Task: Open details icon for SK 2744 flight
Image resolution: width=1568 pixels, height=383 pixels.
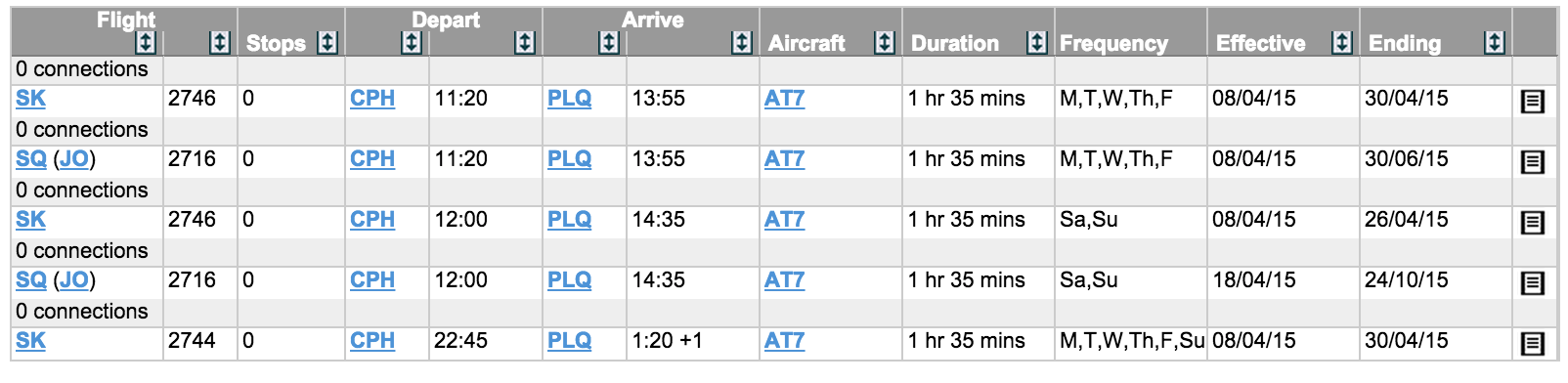Action: click(x=1533, y=343)
